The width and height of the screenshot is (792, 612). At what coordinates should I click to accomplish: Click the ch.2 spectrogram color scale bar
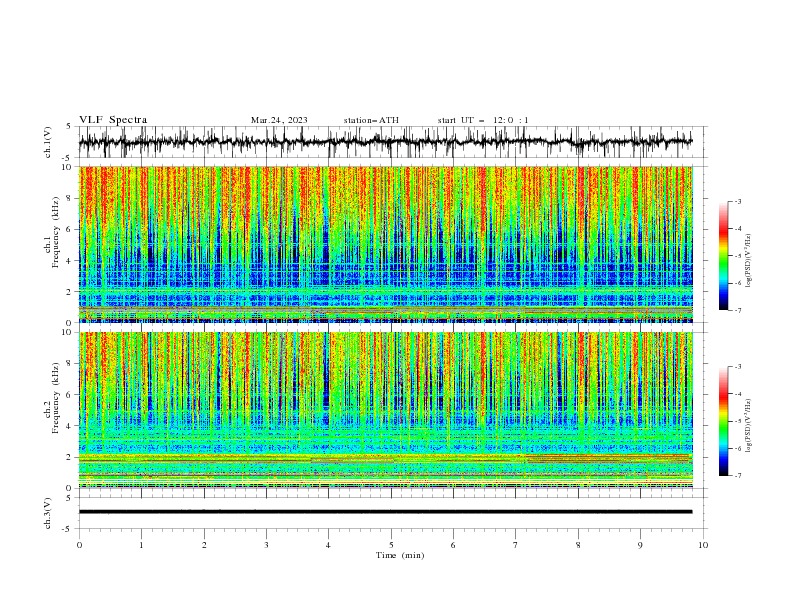723,421
